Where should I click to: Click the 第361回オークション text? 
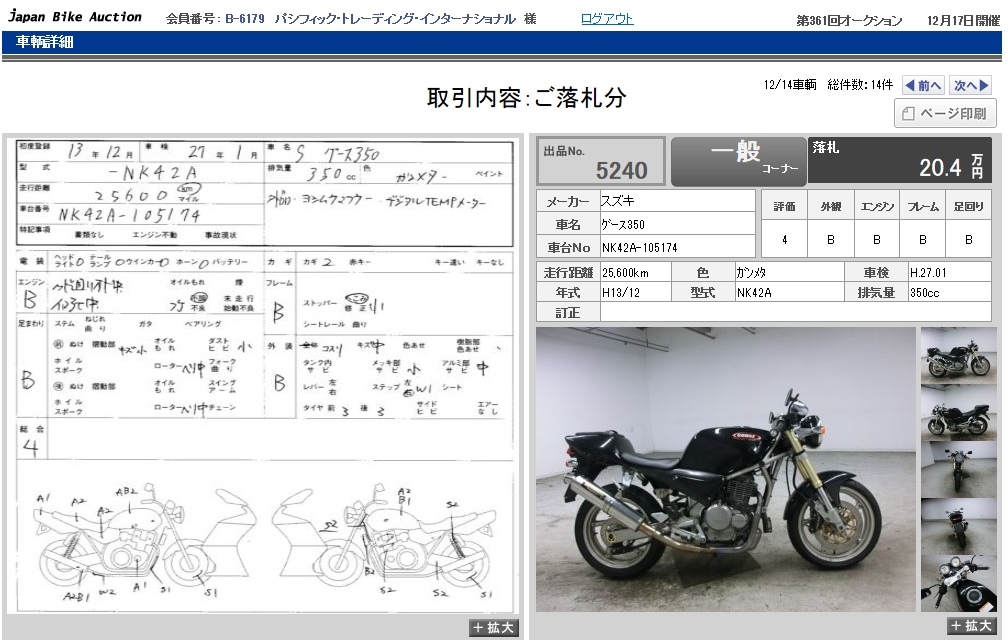click(x=849, y=21)
